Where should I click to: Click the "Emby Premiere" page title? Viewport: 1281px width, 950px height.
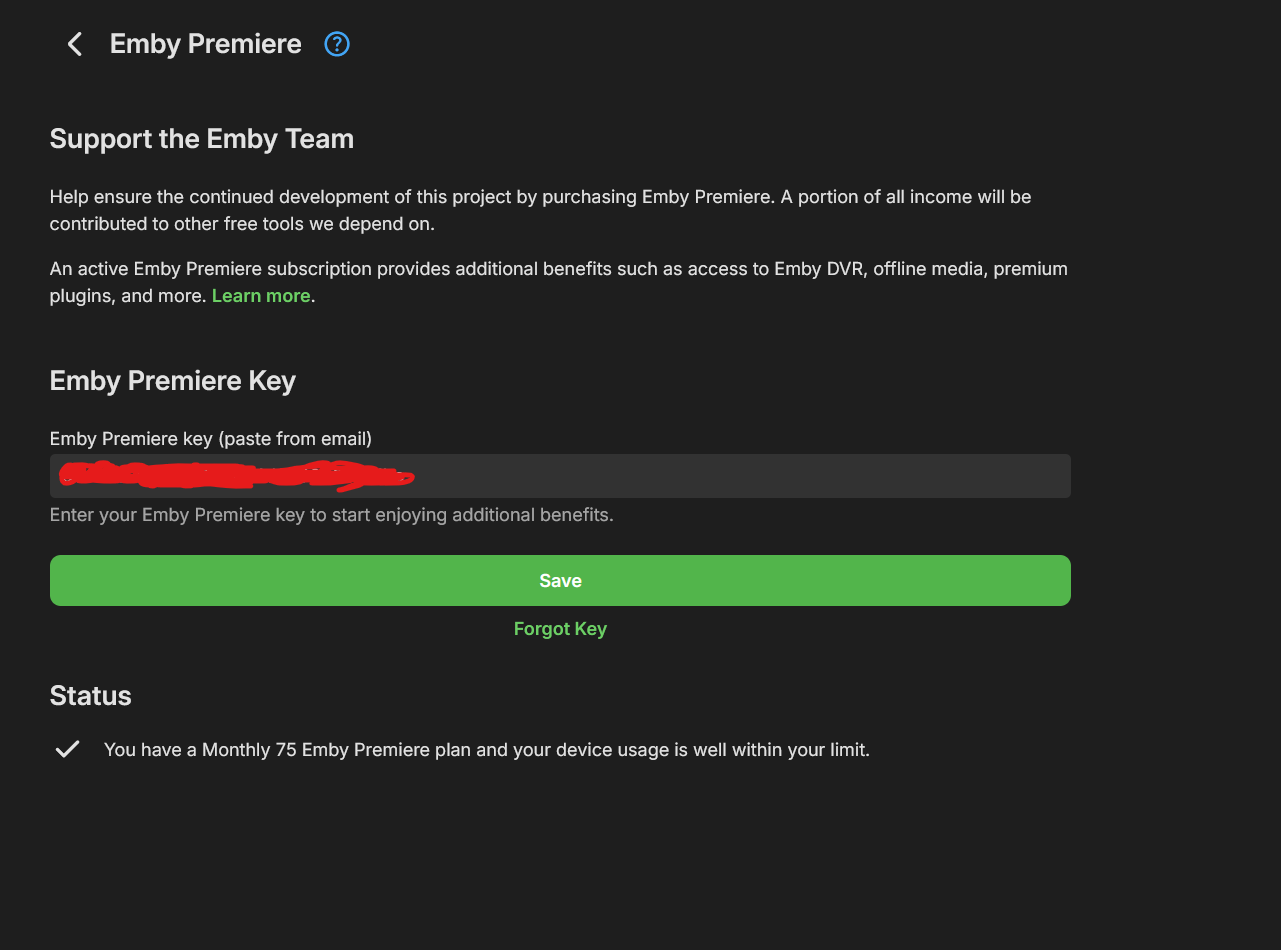[x=205, y=44]
